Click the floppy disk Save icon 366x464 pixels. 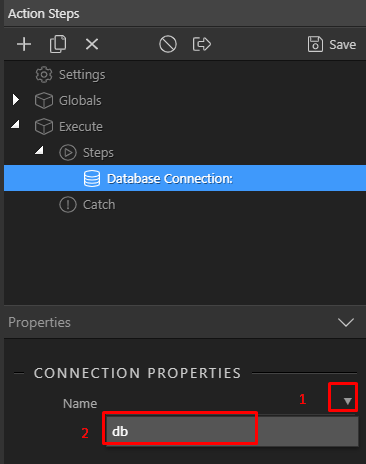pos(315,44)
